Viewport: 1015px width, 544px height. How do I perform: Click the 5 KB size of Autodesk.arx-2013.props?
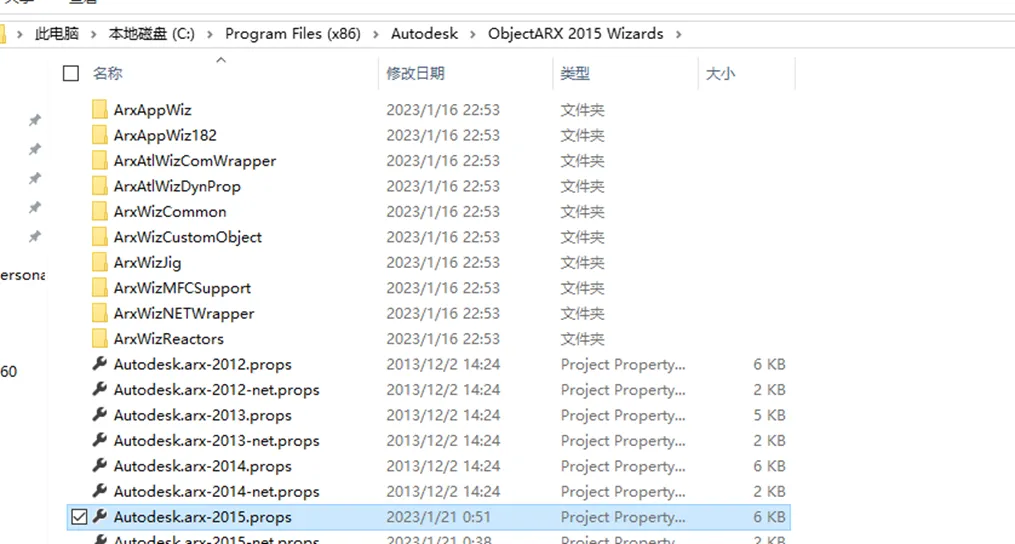[x=769, y=414]
